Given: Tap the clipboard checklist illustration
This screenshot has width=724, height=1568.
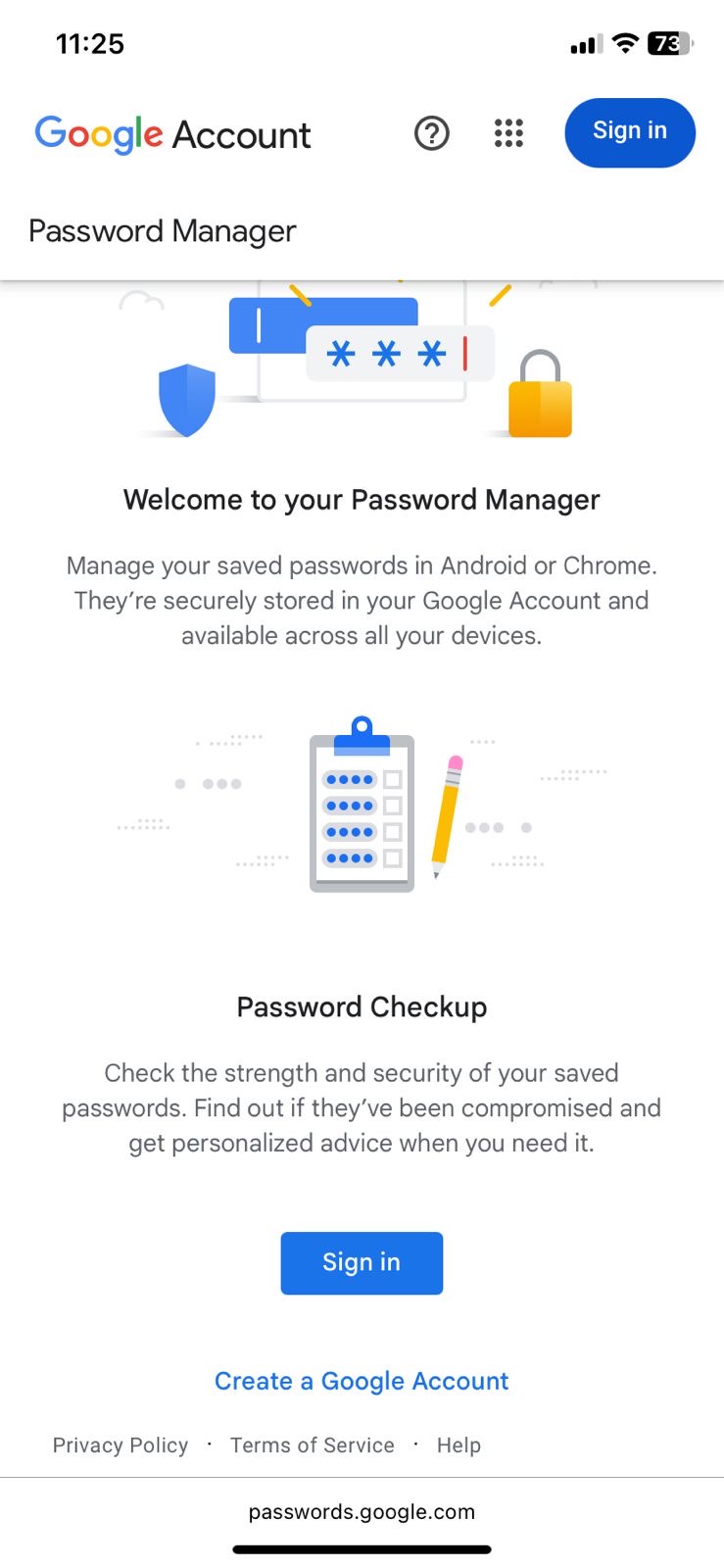Looking at the screenshot, I should tap(362, 807).
